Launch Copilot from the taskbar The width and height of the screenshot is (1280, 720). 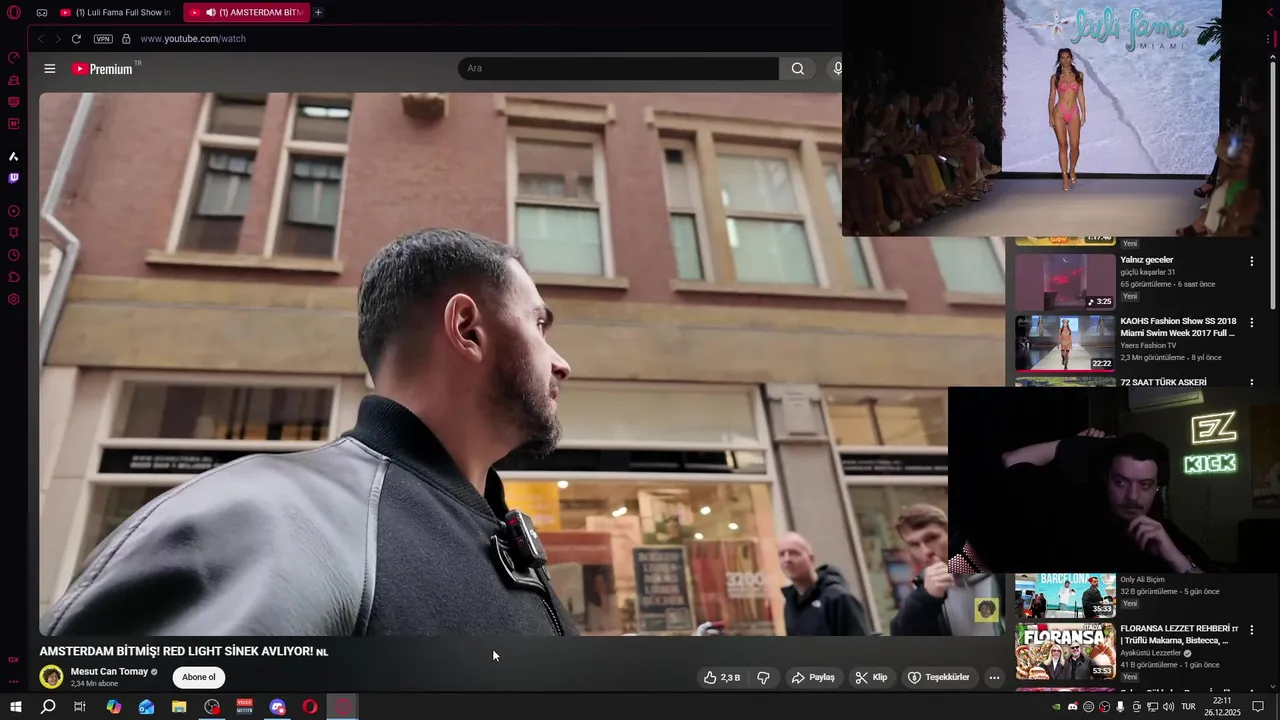tap(113, 707)
